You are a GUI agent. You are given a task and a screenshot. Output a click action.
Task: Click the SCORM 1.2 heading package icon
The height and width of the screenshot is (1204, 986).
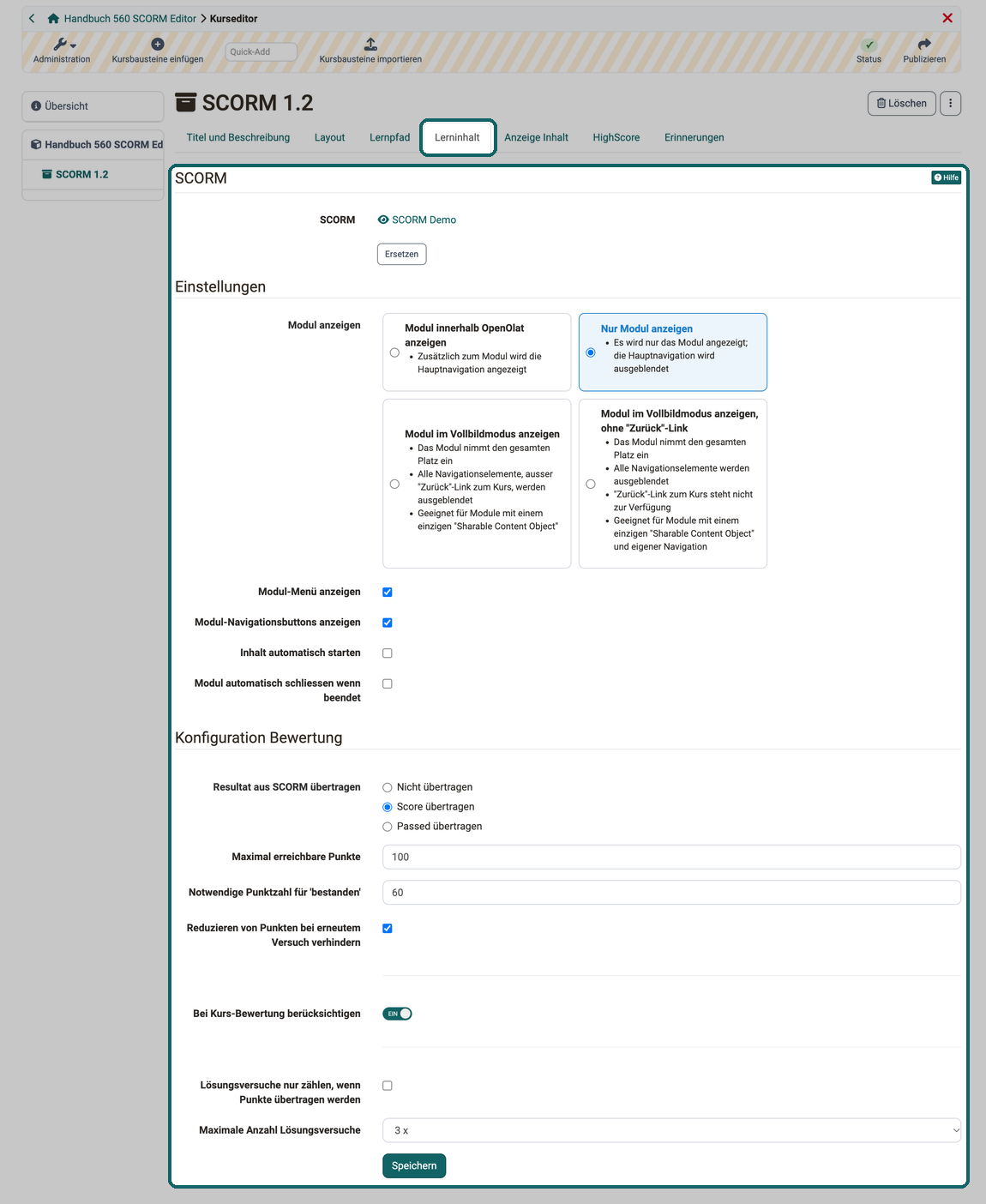[x=186, y=103]
